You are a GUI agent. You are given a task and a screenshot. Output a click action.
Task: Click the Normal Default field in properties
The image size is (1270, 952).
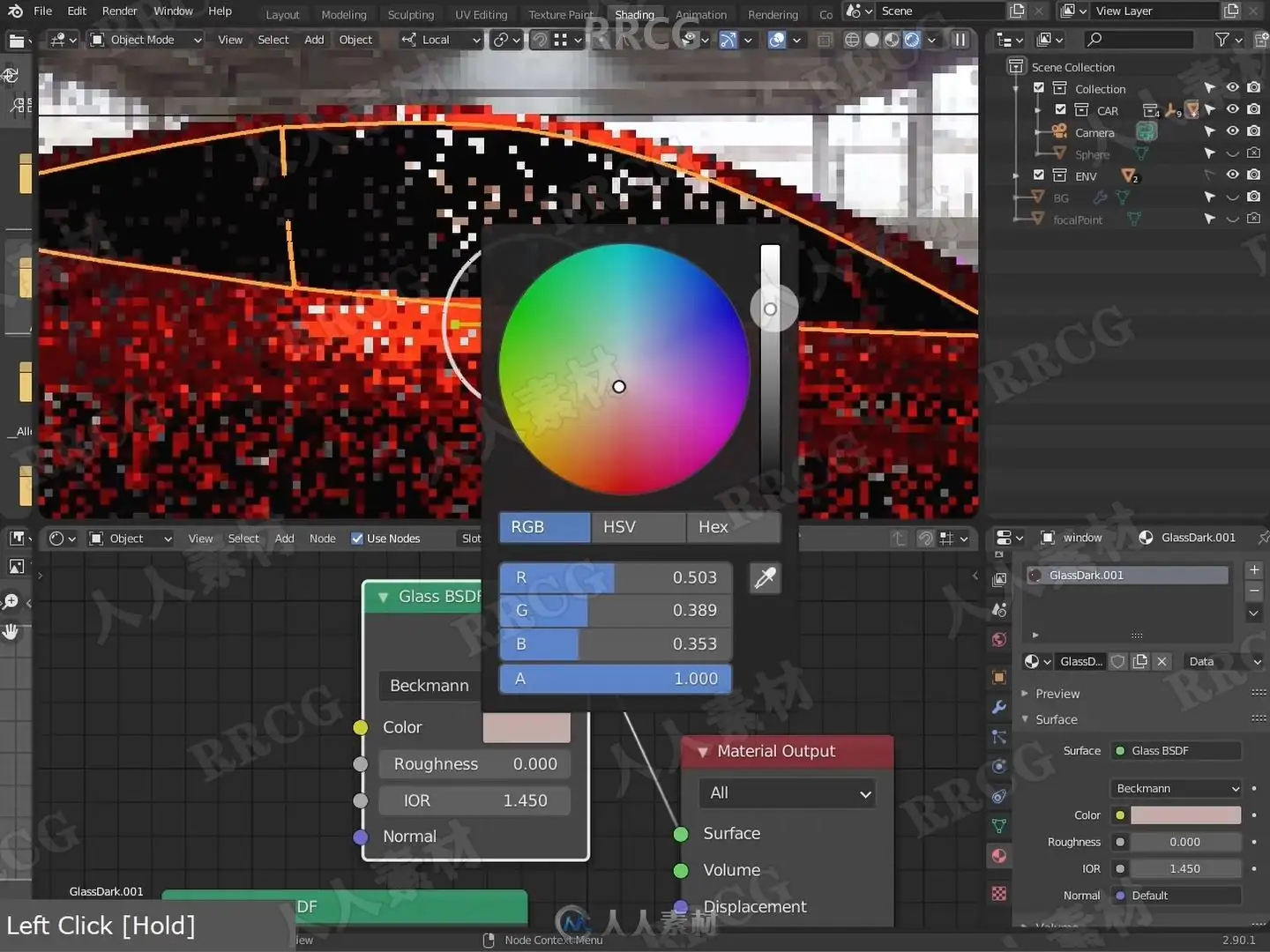tap(1177, 896)
